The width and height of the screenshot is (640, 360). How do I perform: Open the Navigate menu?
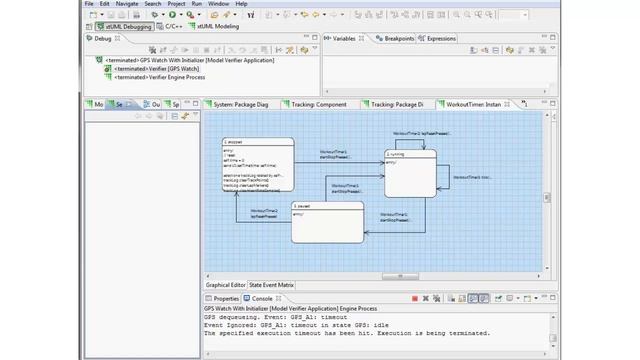click(x=127, y=4)
